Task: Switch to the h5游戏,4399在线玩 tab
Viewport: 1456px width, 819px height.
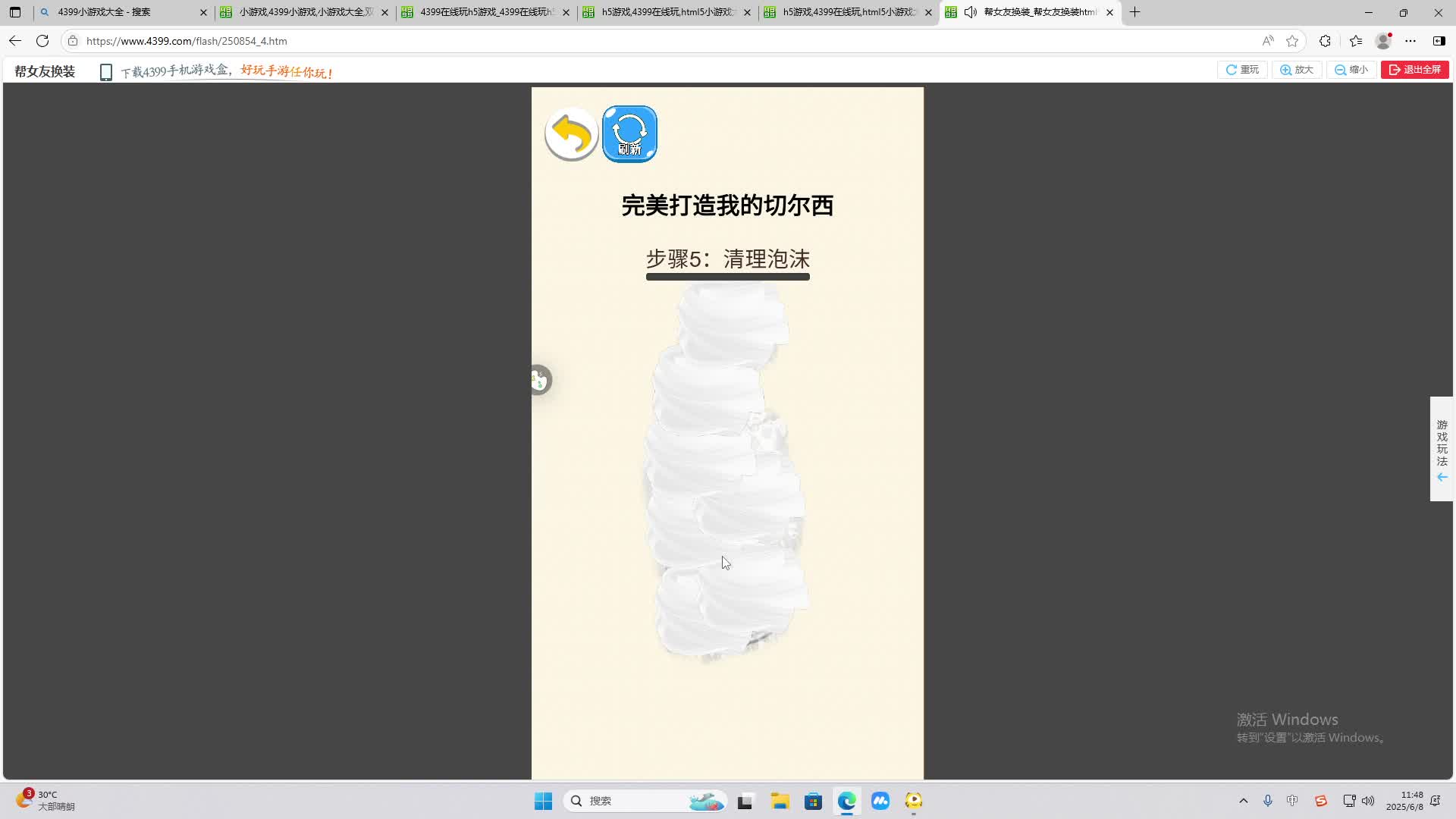Action: [664, 12]
